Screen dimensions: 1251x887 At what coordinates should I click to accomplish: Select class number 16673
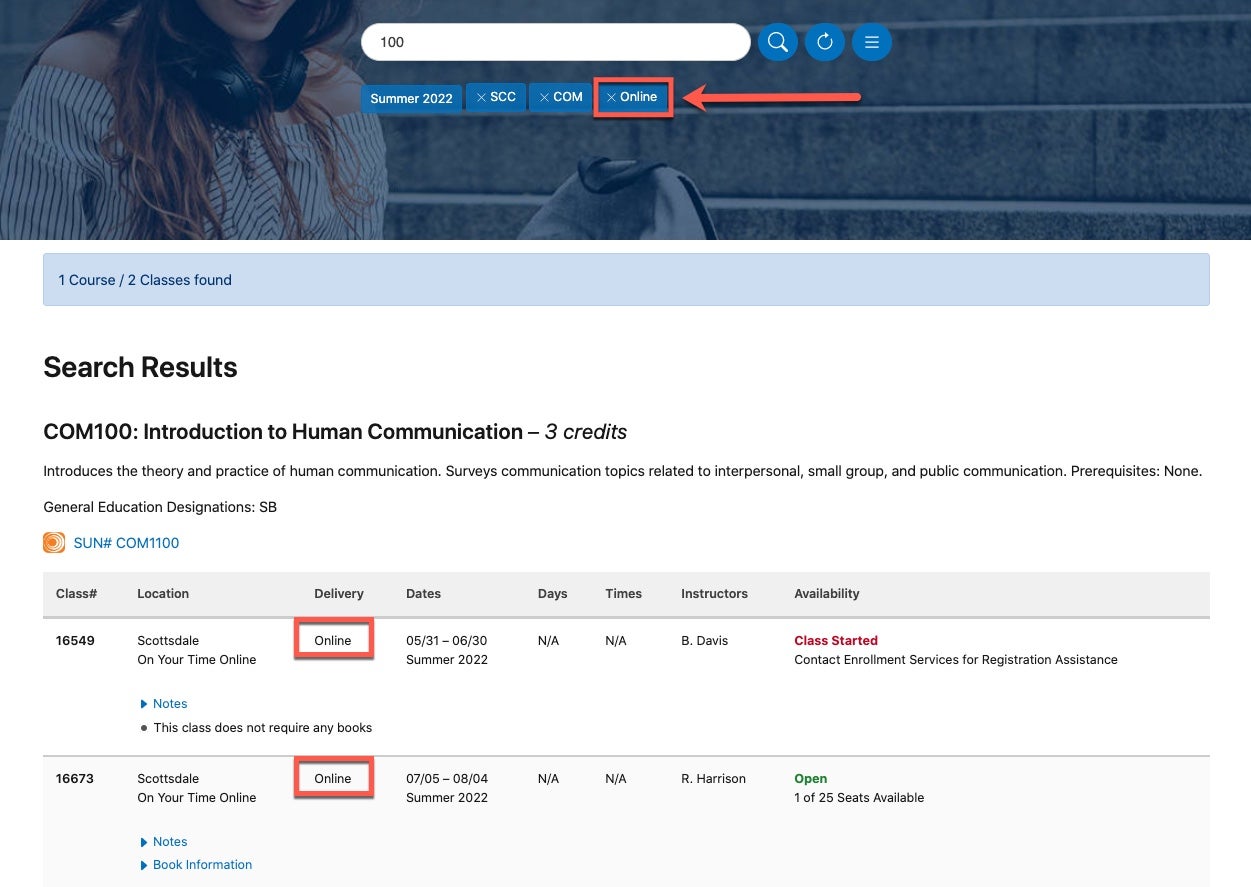[x=75, y=779]
